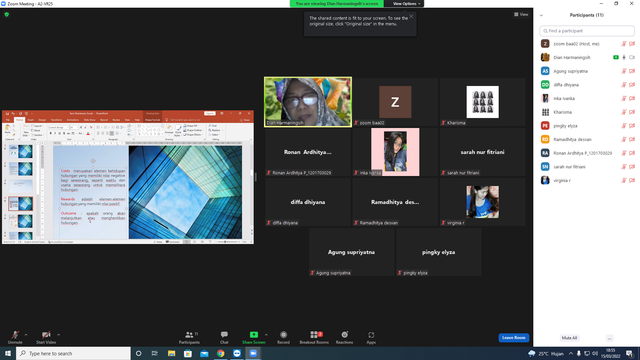Click the Mute All button
This screenshot has width=640, height=360.
point(569,338)
